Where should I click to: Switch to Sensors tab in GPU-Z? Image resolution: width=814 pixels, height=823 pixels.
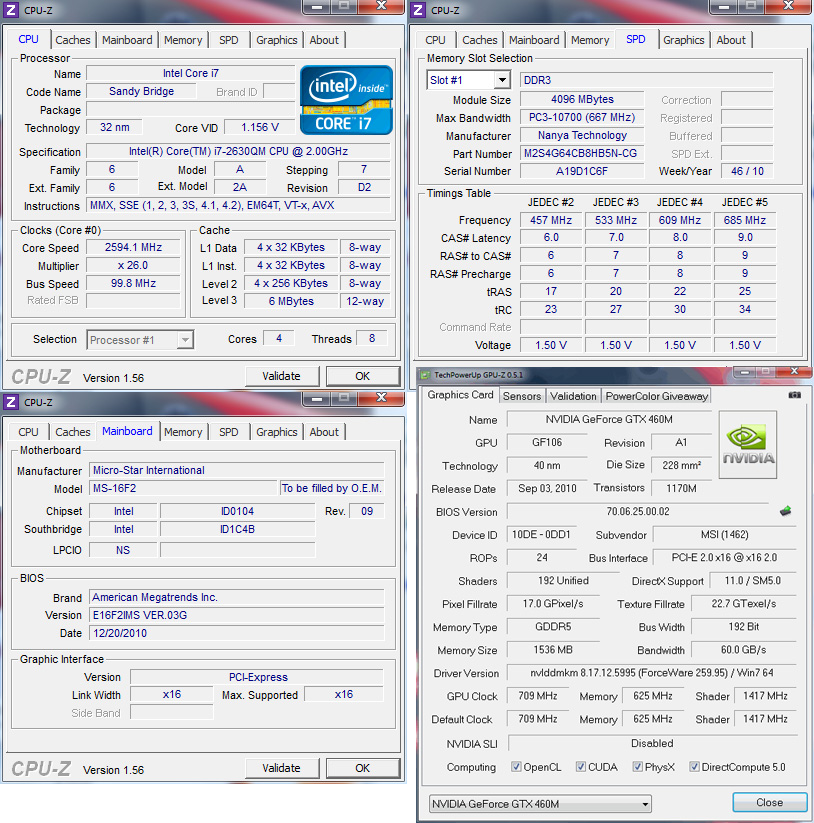click(522, 396)
